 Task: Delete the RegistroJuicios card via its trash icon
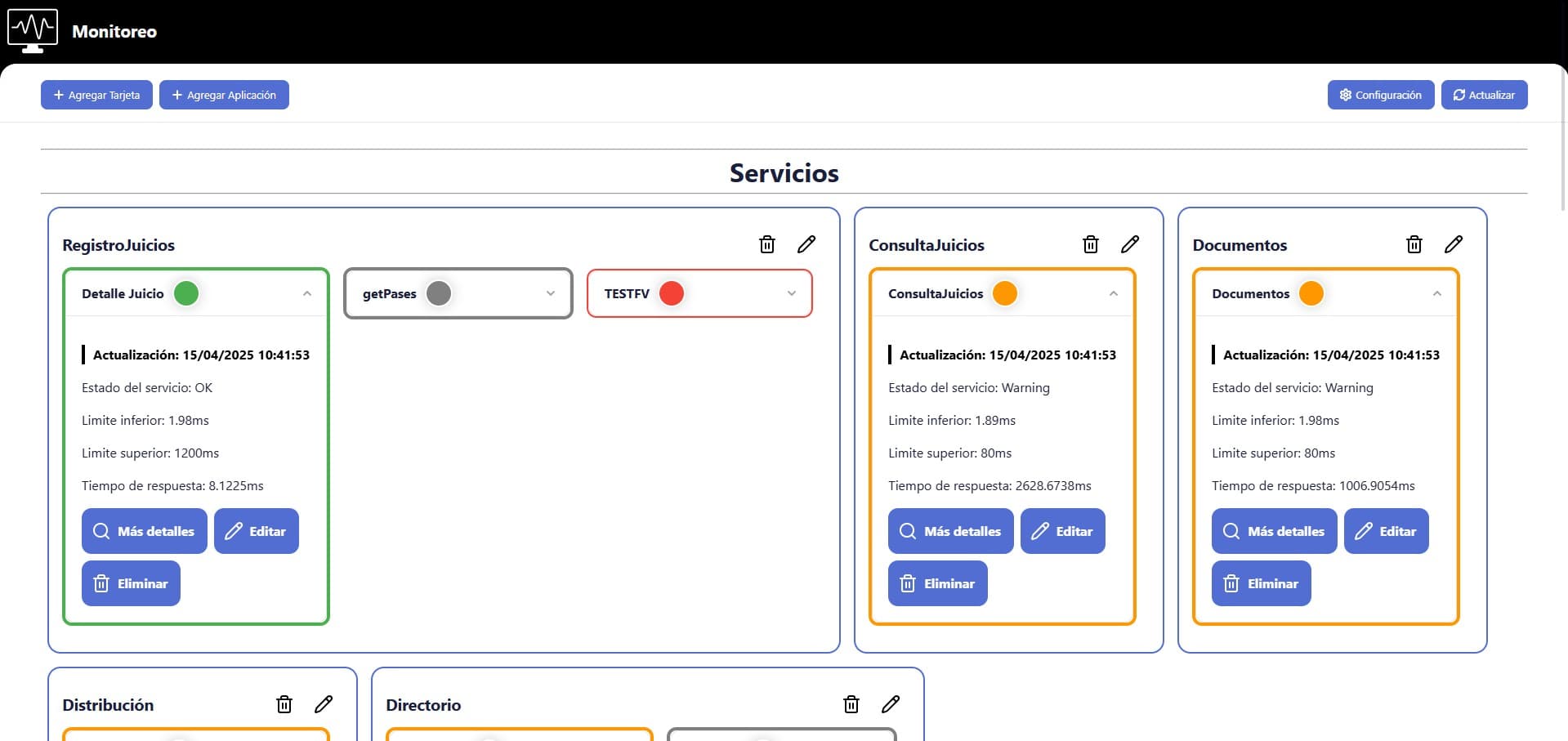(766, 244)
